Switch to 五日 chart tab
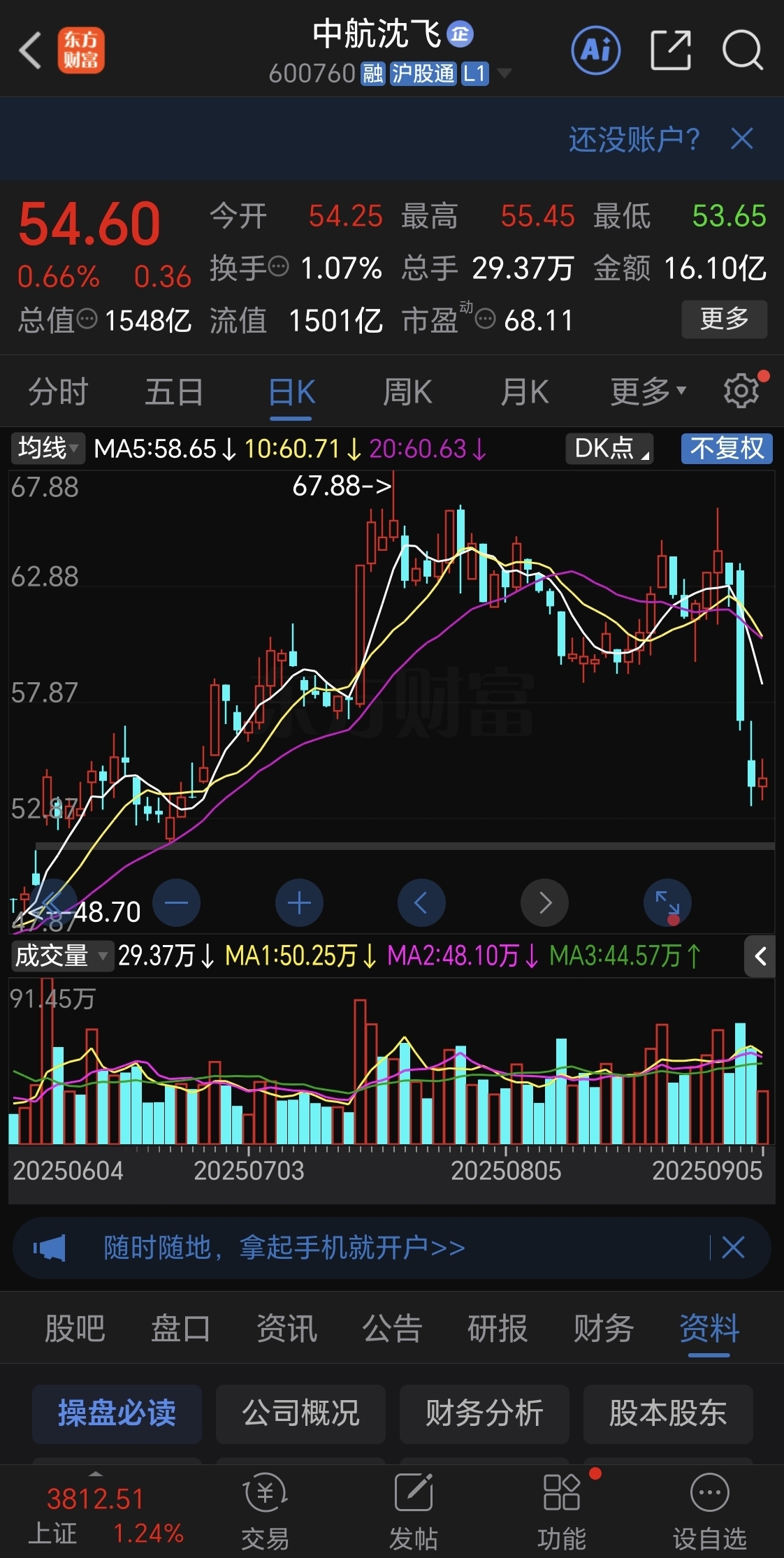Screen dimensions: 784x1558 174,391
